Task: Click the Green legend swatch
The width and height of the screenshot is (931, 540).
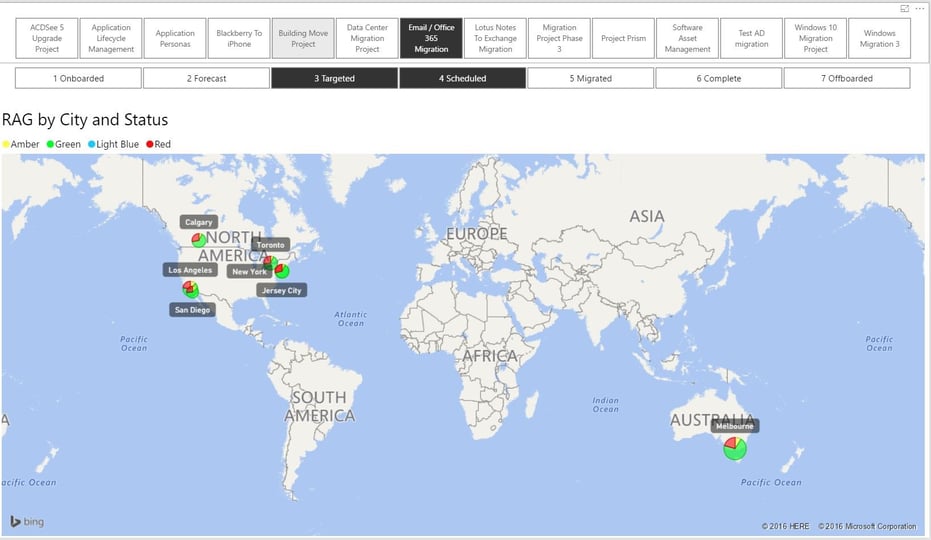Action: 50,144
